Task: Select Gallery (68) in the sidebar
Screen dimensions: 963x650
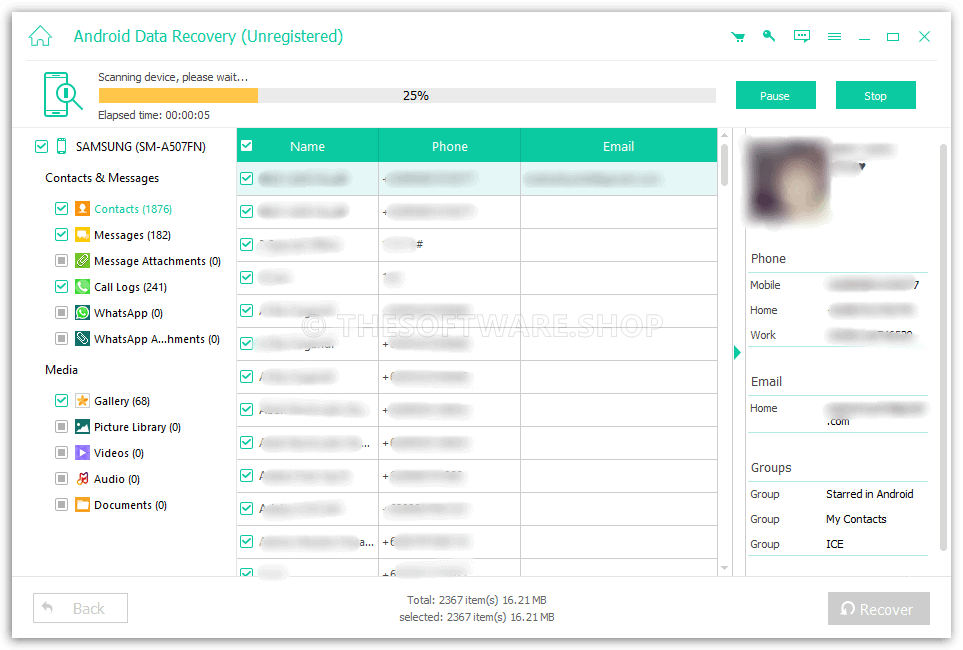Action: [x=122, y=401]
